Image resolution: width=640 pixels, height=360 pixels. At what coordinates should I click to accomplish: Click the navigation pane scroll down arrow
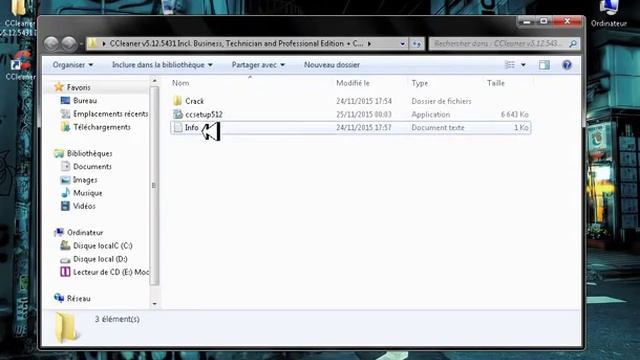[154, 304]
